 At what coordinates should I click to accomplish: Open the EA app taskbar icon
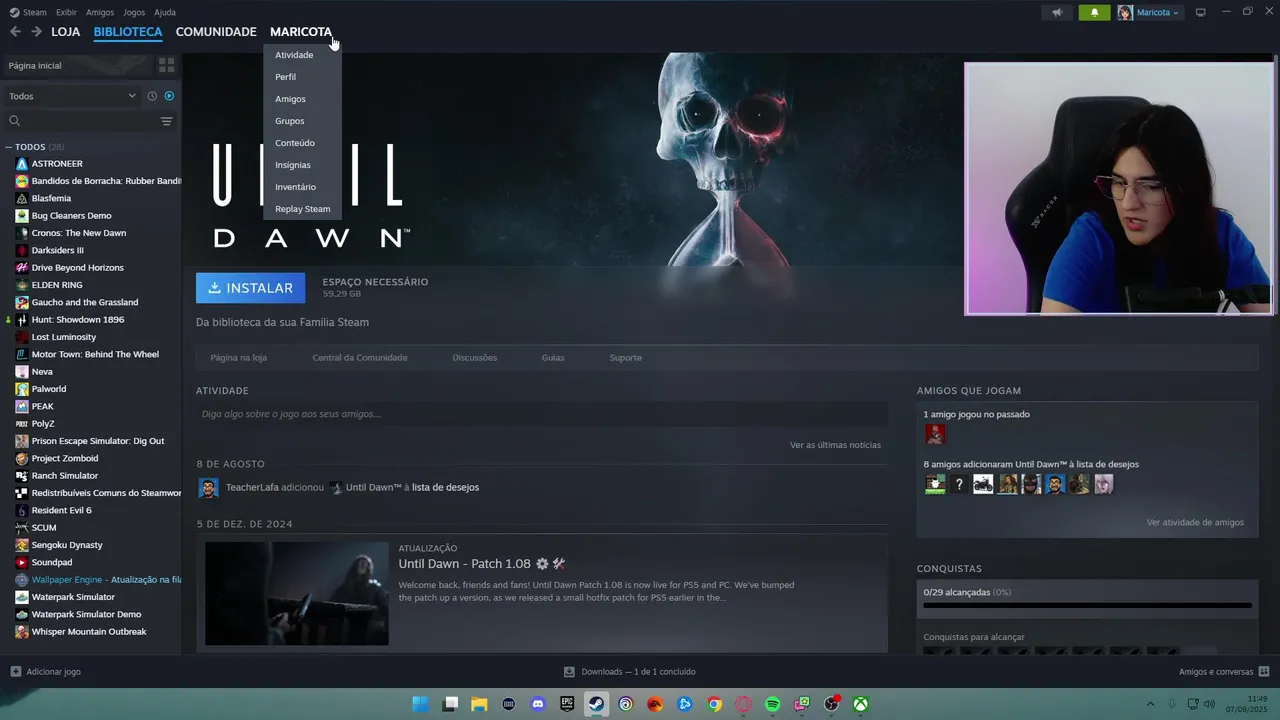point(655,704)
